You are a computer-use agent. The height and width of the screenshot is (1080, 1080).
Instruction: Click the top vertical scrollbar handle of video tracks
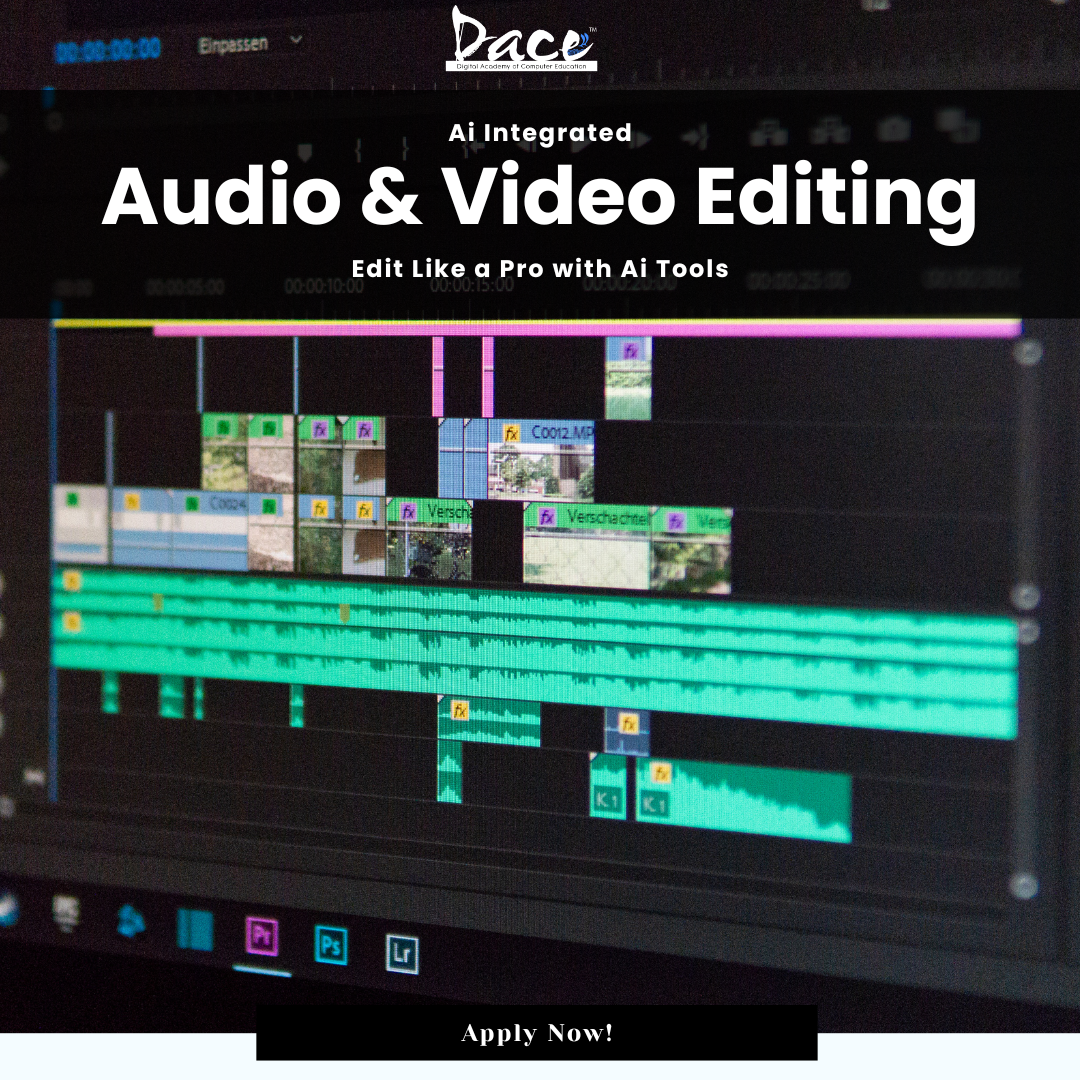pyautogui.click(x=1028, y=353)
